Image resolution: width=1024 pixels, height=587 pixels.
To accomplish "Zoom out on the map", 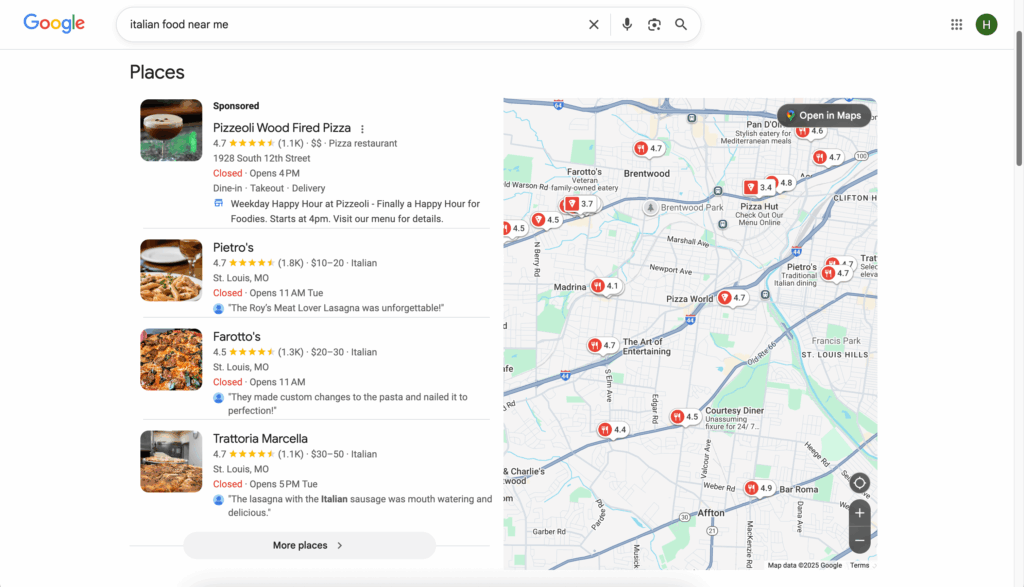I will pyautogui.click(x=859, y=540).
